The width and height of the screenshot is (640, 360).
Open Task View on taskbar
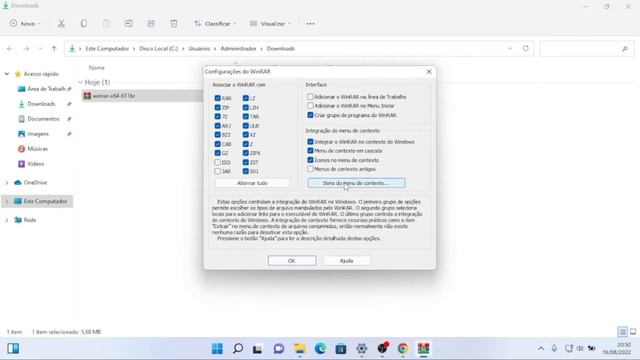pyautogui.click(x=257, y=349)
